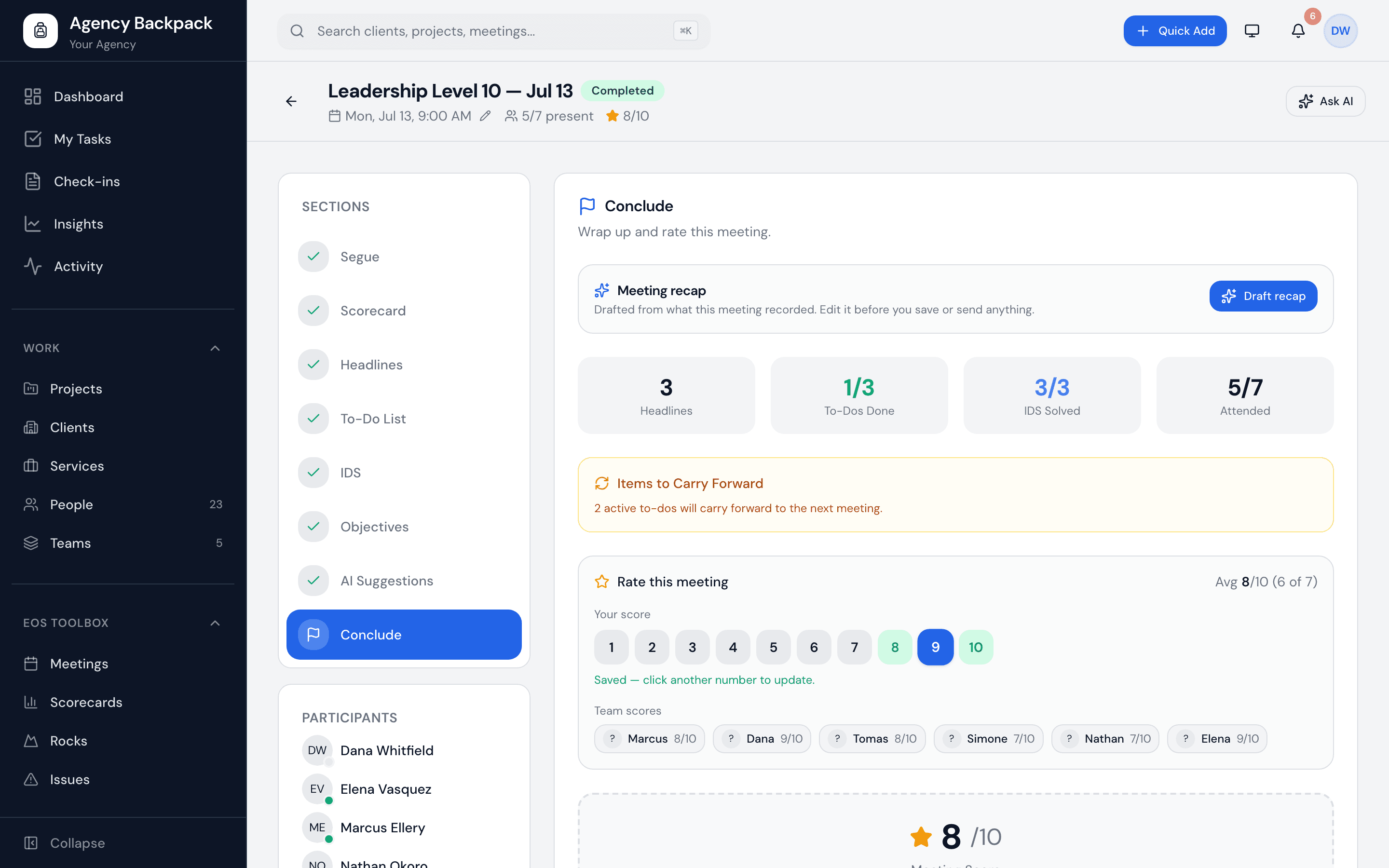Click the Quick Add button
Image resolution: width=1389 pixels, height=868 pixels.
[x=1175, y=31]
